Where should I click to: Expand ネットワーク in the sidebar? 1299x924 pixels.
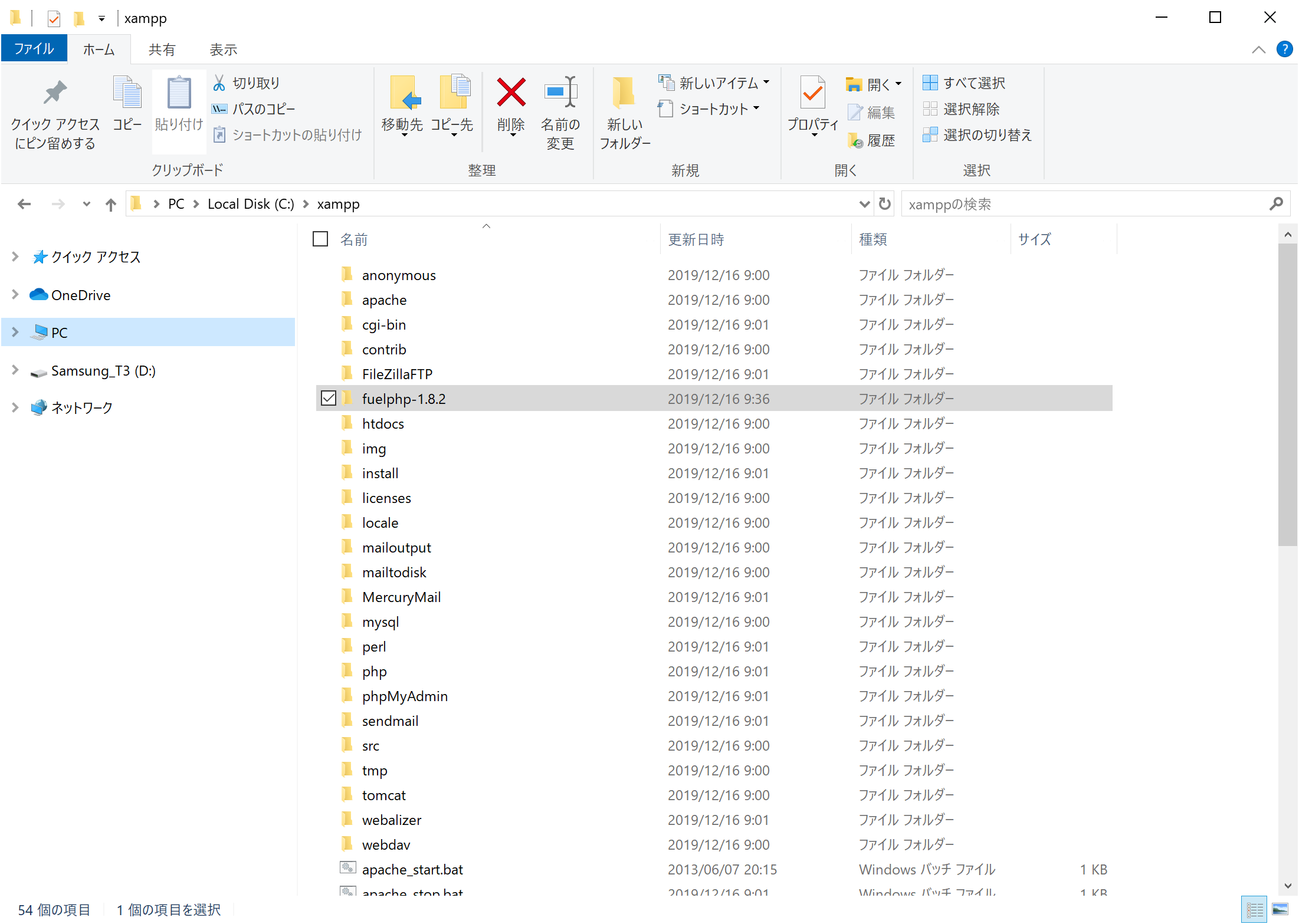[x=15, y=407]
